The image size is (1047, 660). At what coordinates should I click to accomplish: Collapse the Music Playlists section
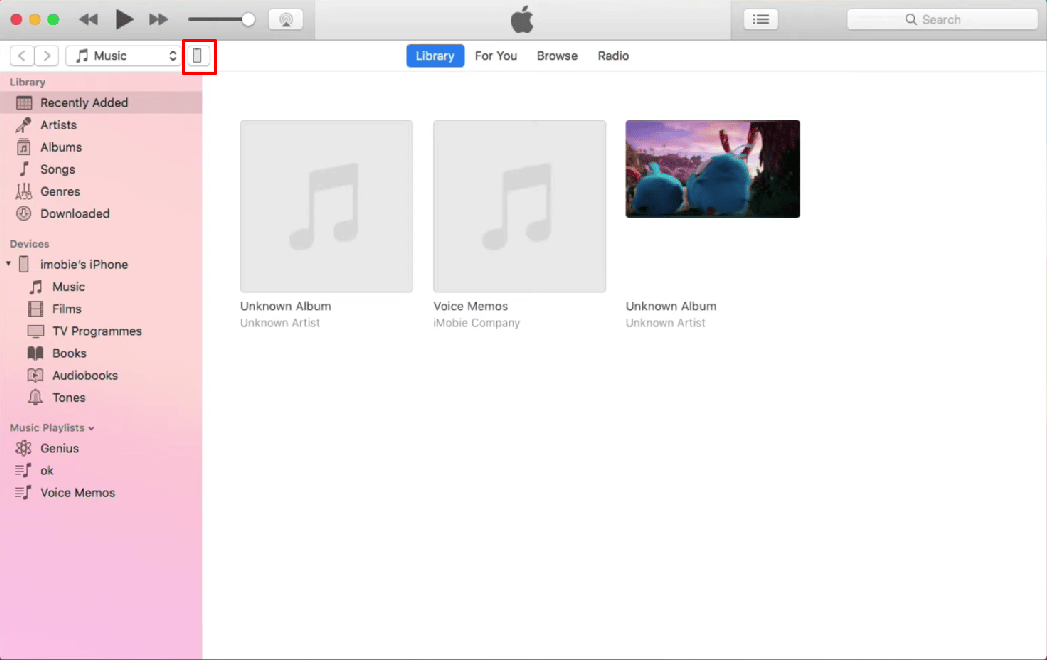(89, 427)
